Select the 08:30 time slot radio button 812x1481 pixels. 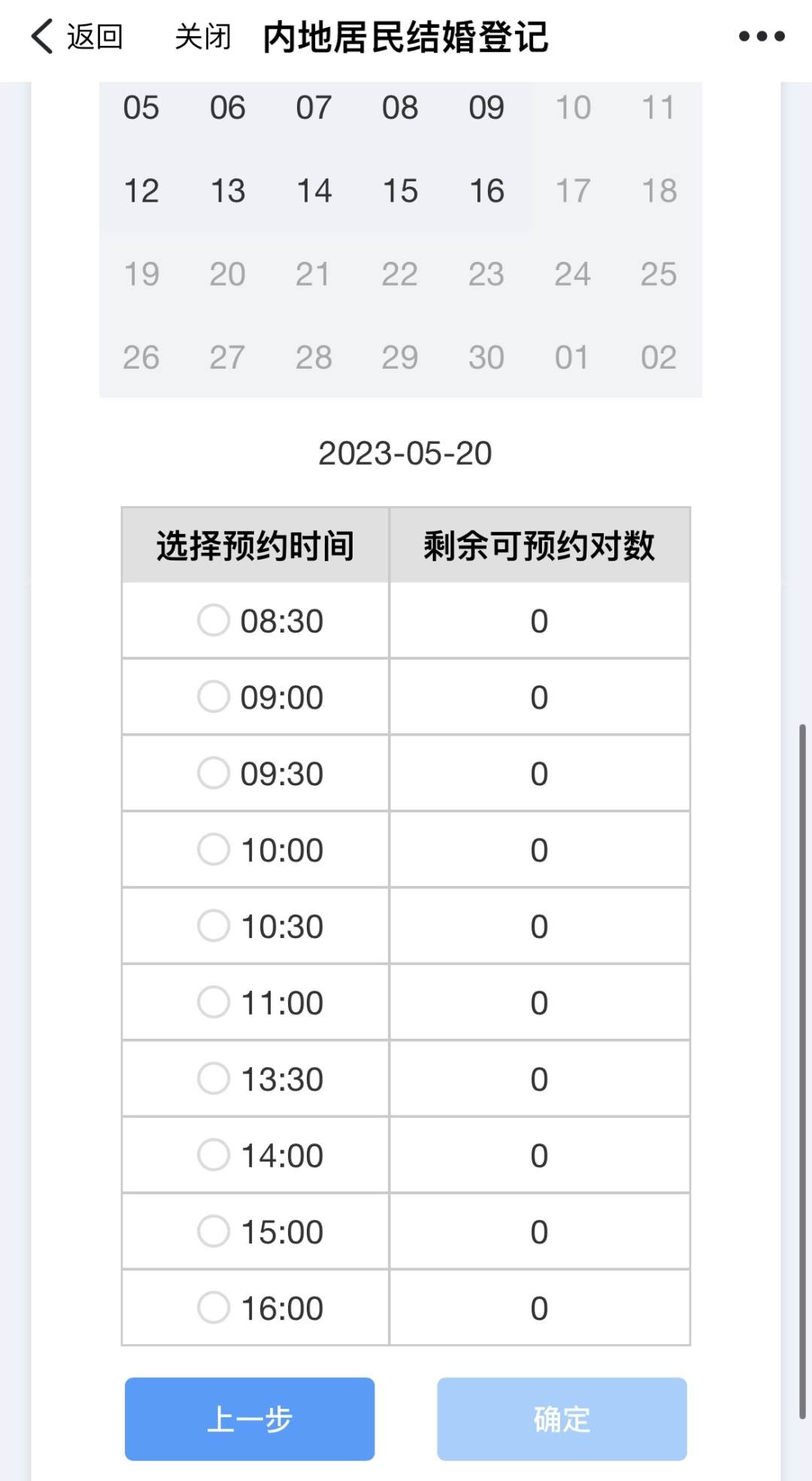coord(214,621)
